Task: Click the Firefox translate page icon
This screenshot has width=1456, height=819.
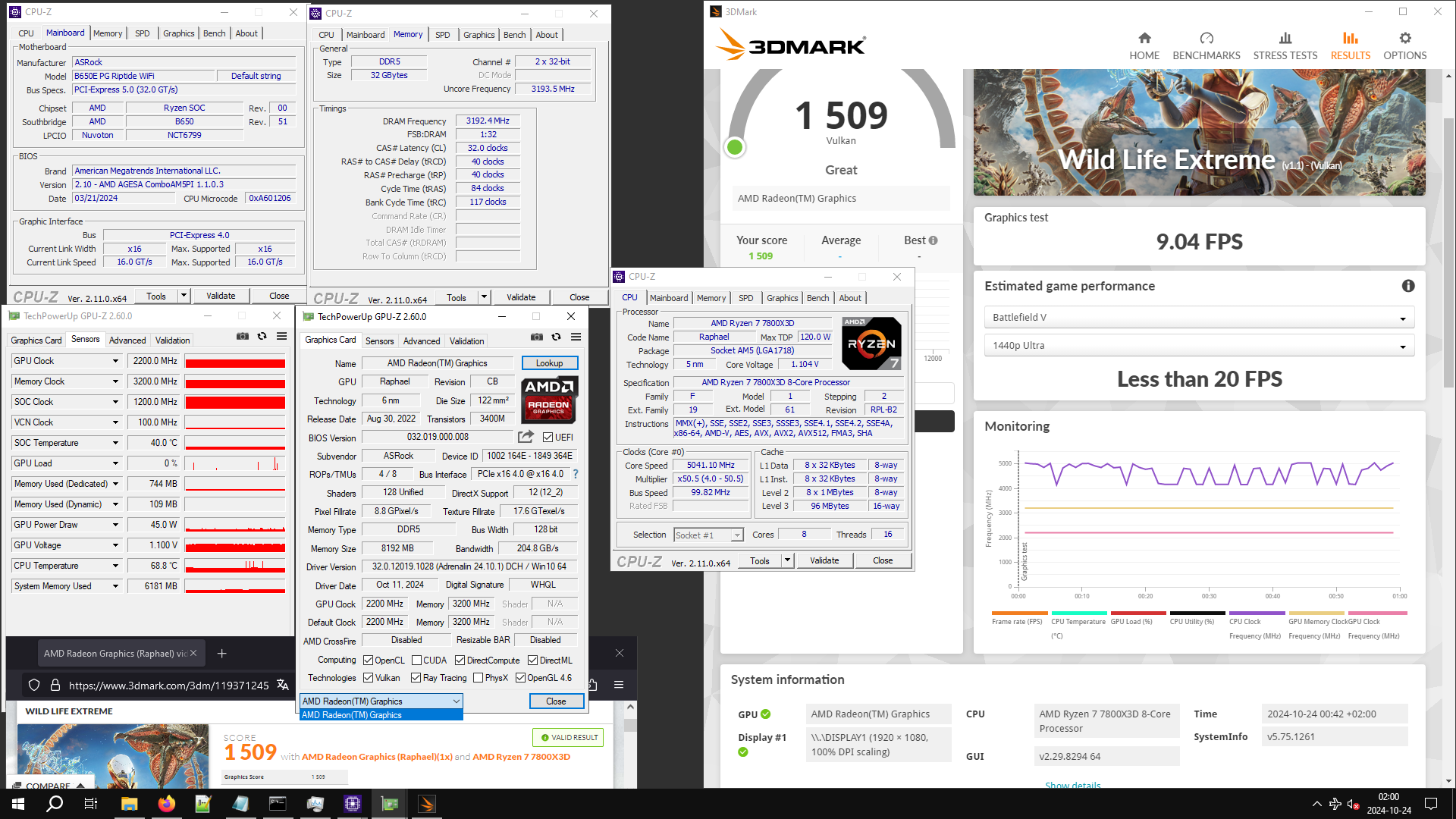Action: pos(283,685)
